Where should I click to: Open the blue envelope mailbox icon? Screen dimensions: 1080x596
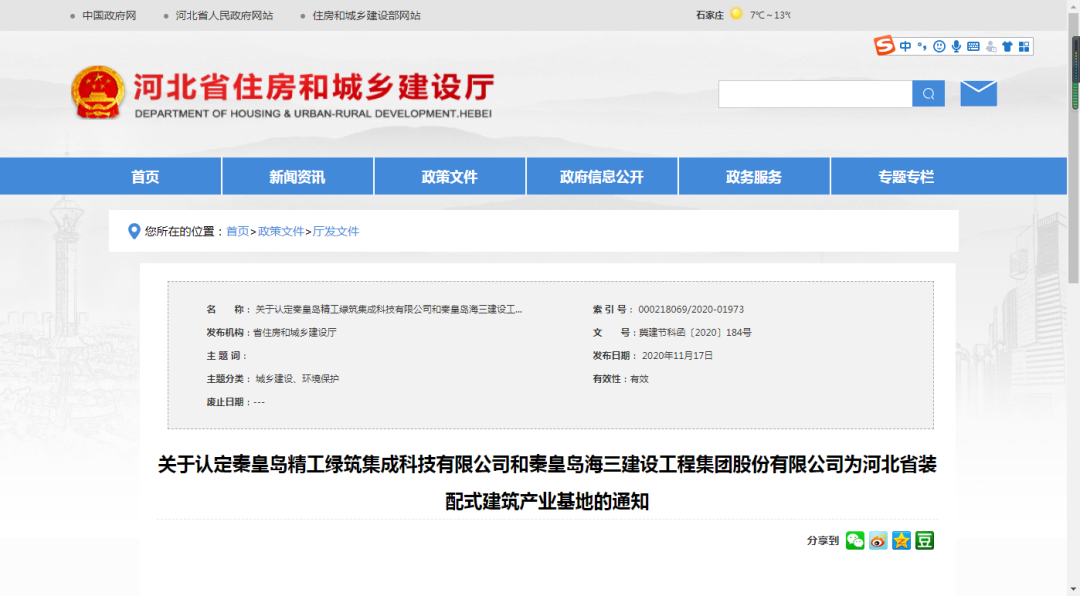click(x=978, y=93)
